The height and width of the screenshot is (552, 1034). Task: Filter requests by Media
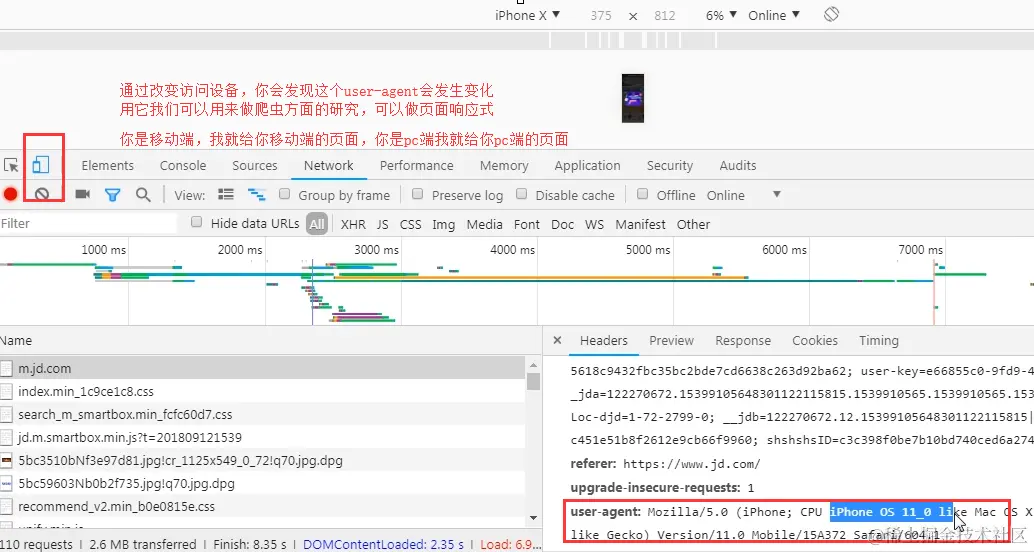click(x=484, y=224)
